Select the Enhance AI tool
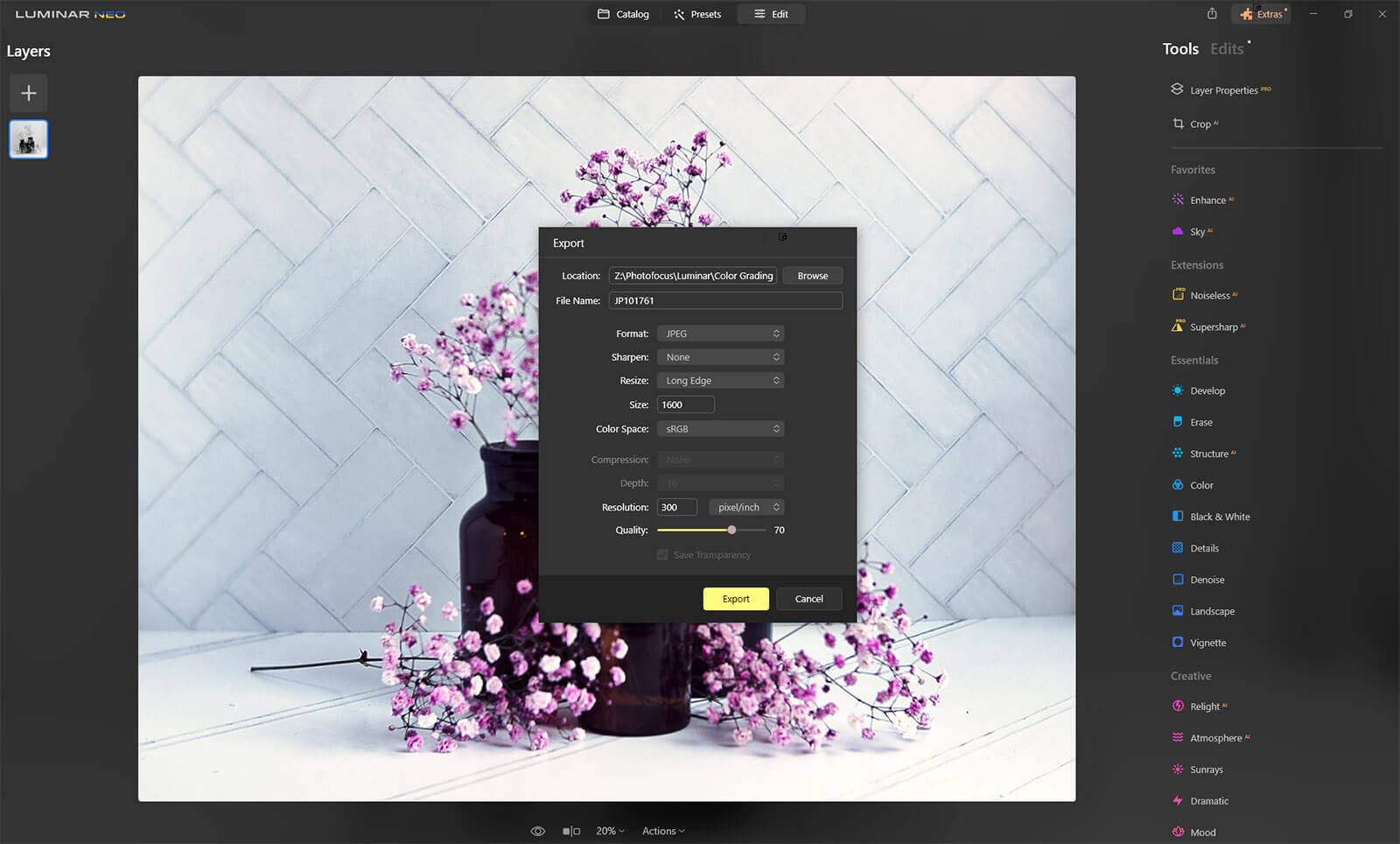 click(x=1207, y=200)
